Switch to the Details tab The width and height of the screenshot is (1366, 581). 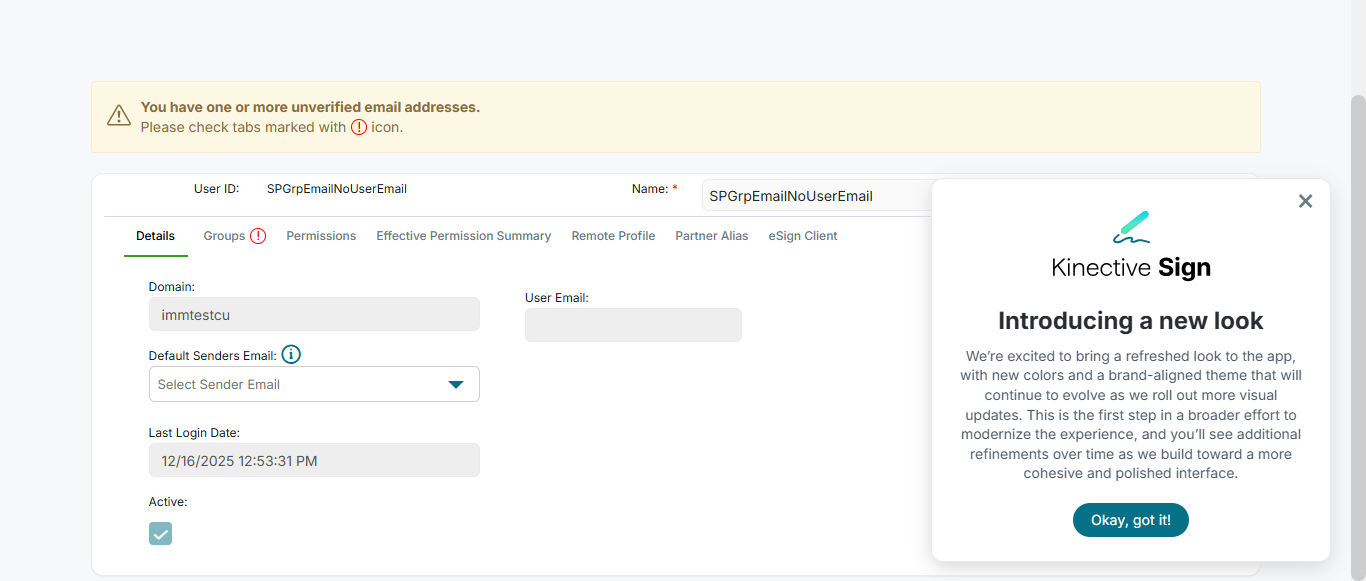[x=155, y=236]
